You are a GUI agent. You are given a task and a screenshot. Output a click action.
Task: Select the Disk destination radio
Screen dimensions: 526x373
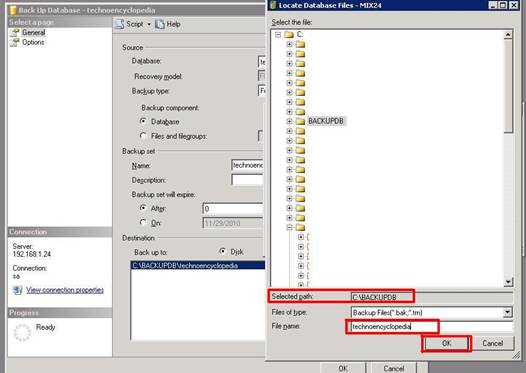[222, 251]
